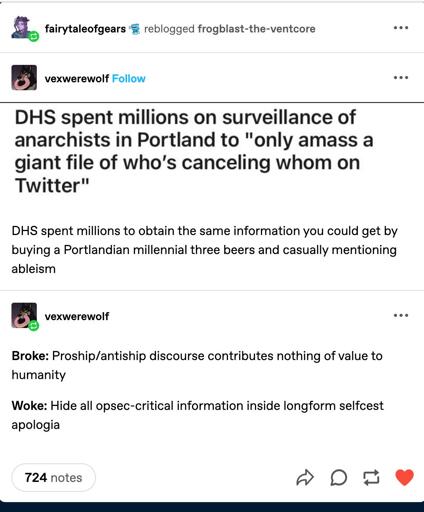Image resolution: width=424 pixels, height=512 pixels.
Task: Follow vexwerewolf
Action: [x=129, y=79]
